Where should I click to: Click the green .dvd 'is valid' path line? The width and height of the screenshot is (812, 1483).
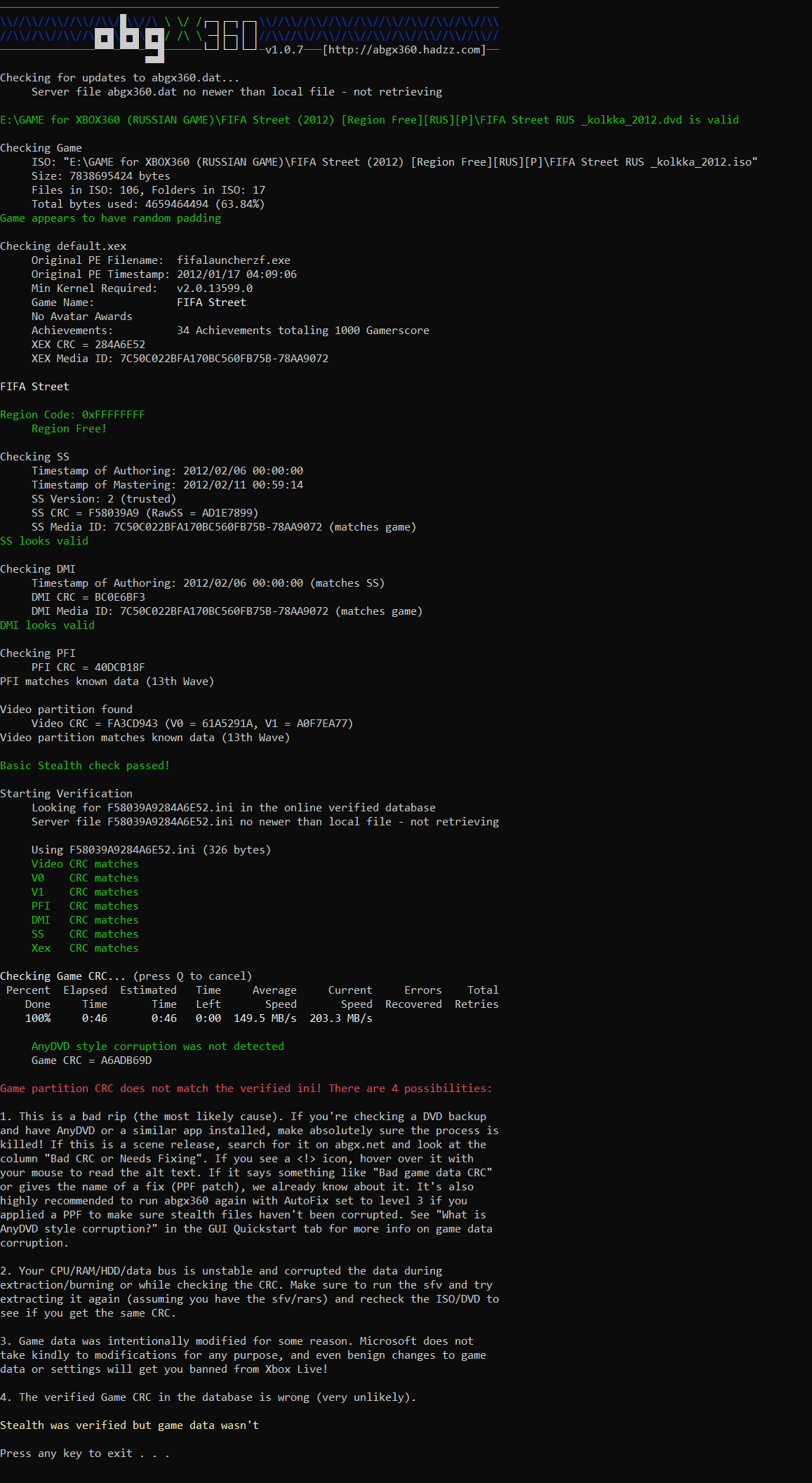[x=369, y=120]
